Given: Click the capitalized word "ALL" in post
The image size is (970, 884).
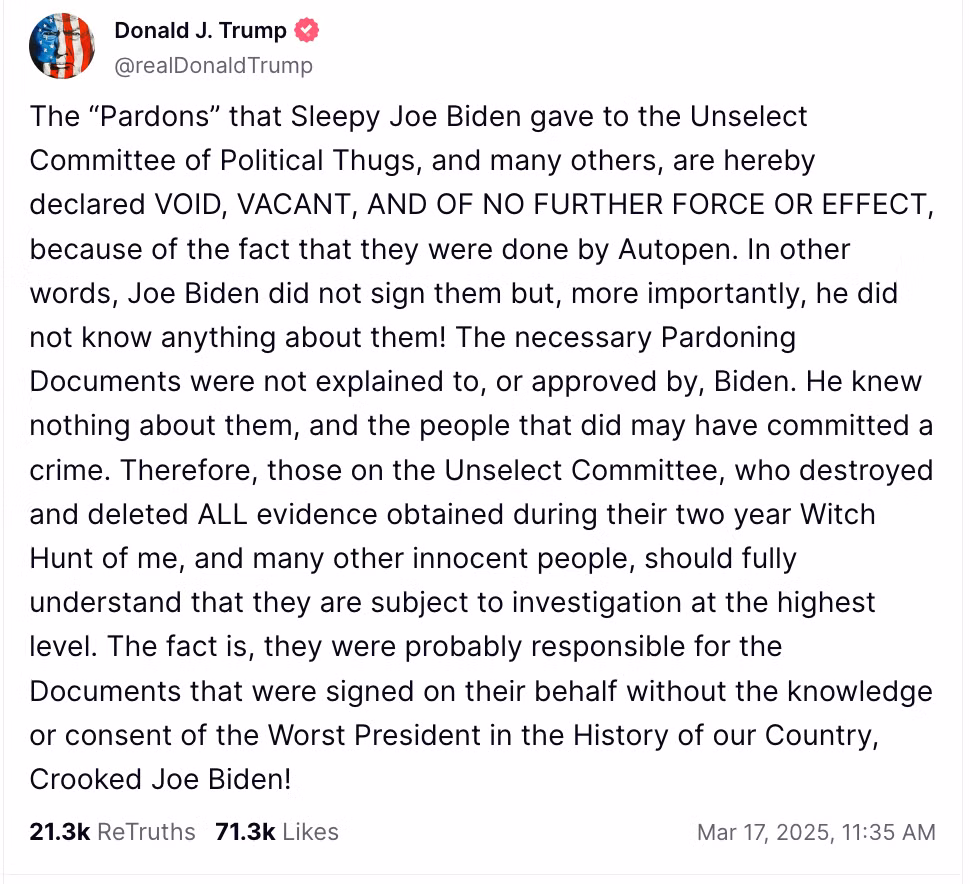Looking at the screenshot, I should 222,515.
